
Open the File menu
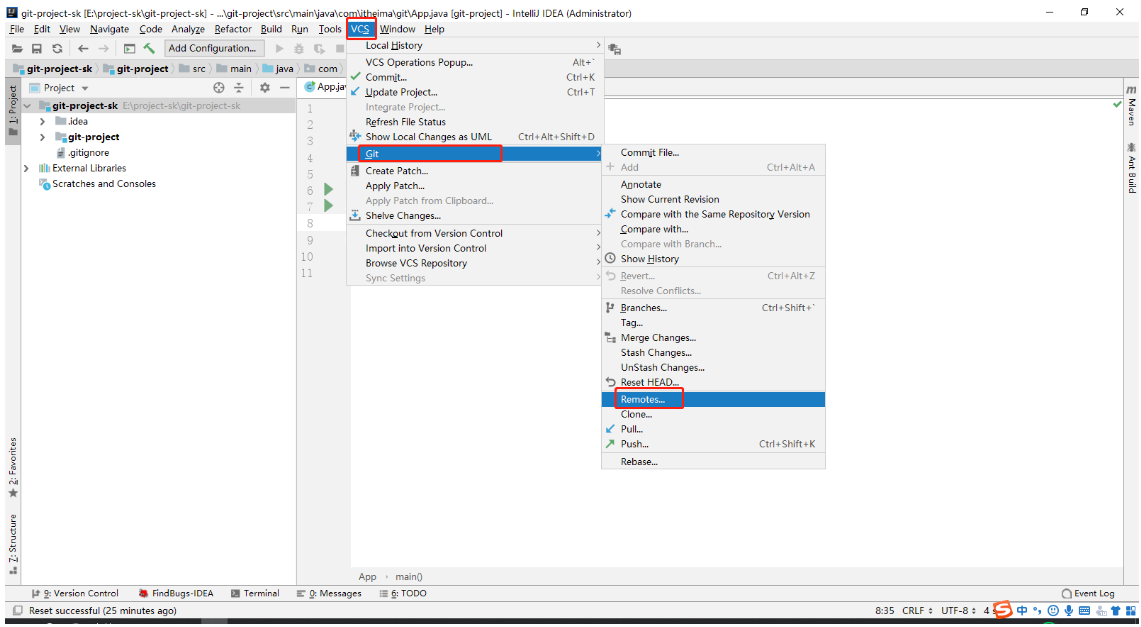click(17, 29)
